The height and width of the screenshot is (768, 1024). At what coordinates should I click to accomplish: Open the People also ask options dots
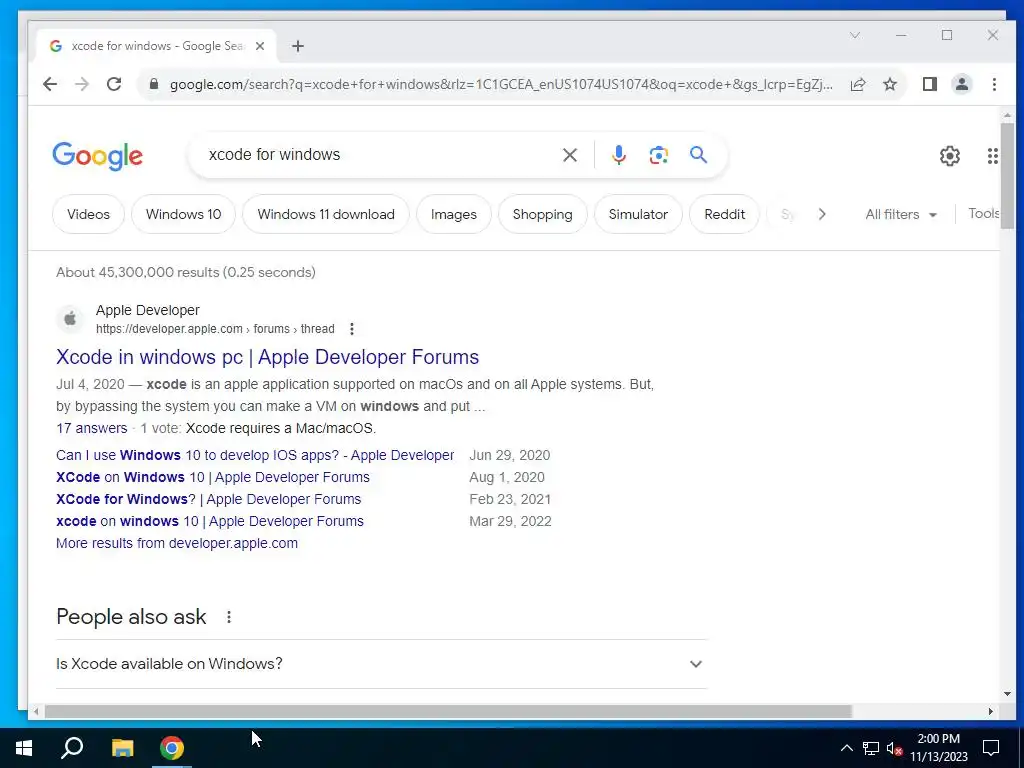click(x=229, y=617)
